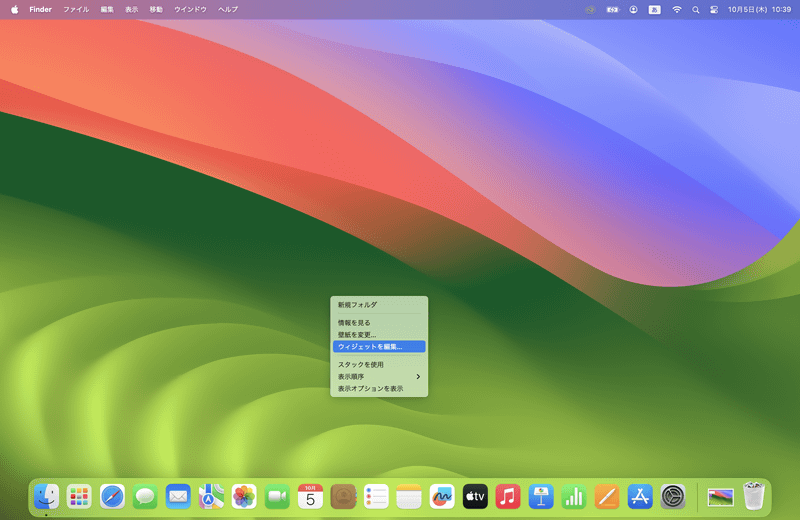Open Spotlight search magnifier icon
Viewport: 800px width, 520px height.
(x=695, y=10)
